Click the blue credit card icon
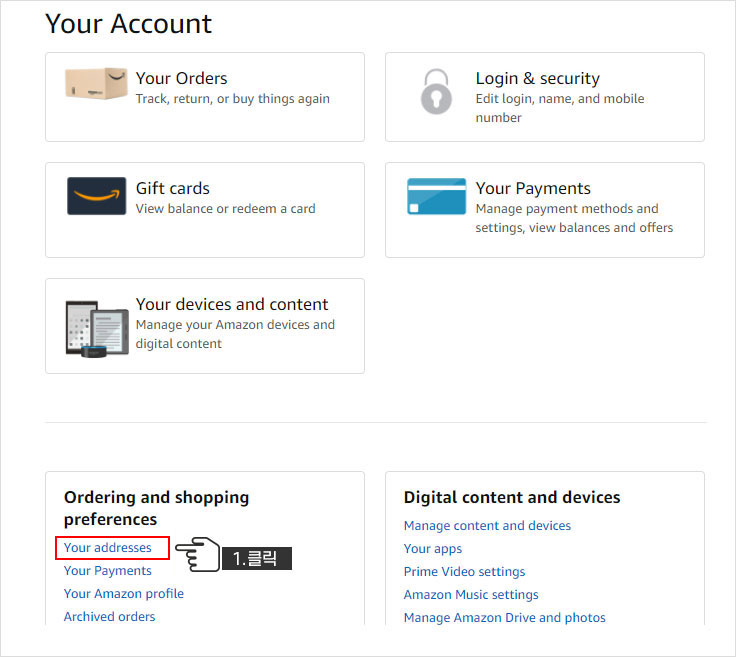This screenshot has width=736, height=657. click(x=436, y=196)
